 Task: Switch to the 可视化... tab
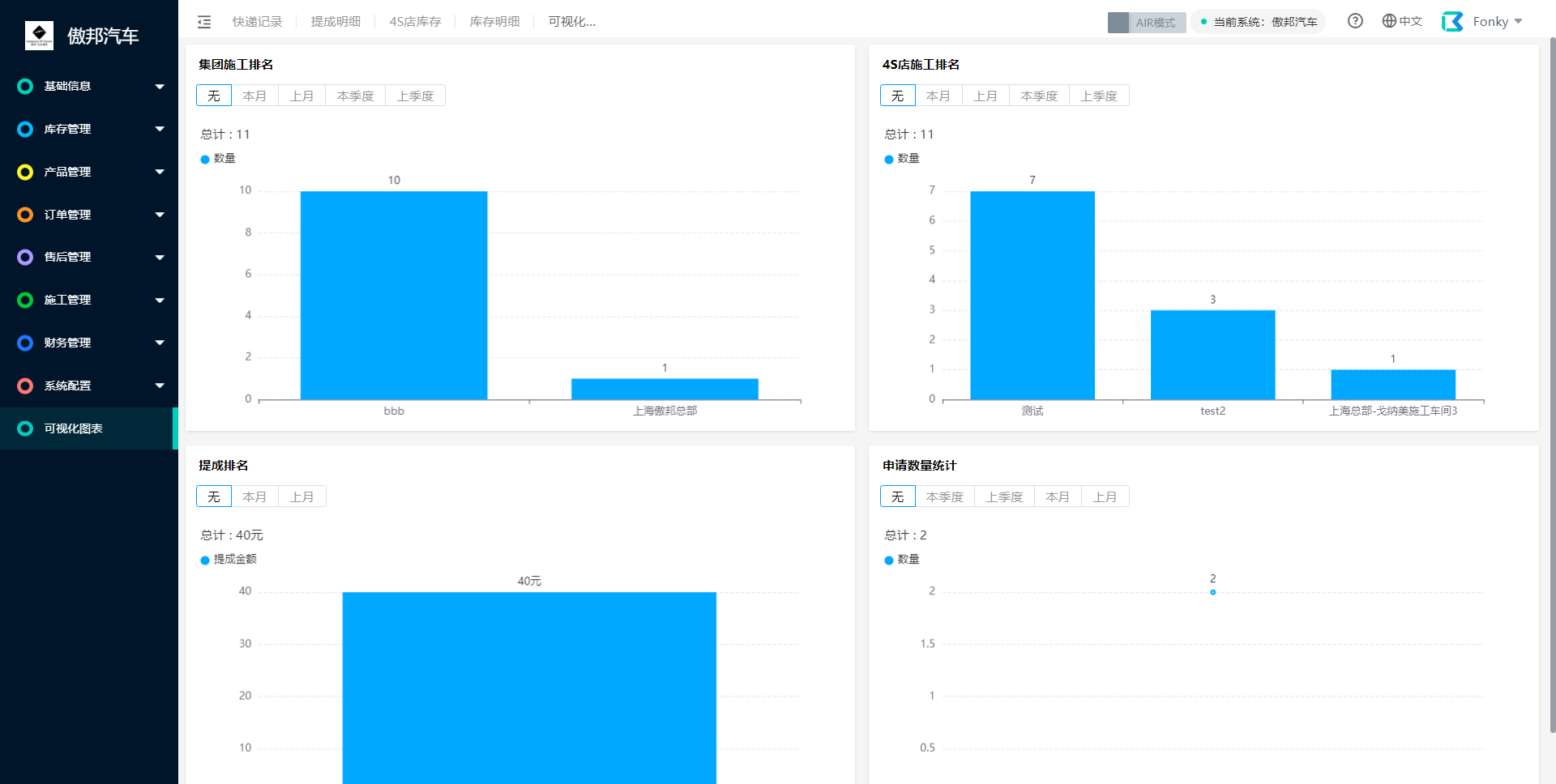coord(572,22)
